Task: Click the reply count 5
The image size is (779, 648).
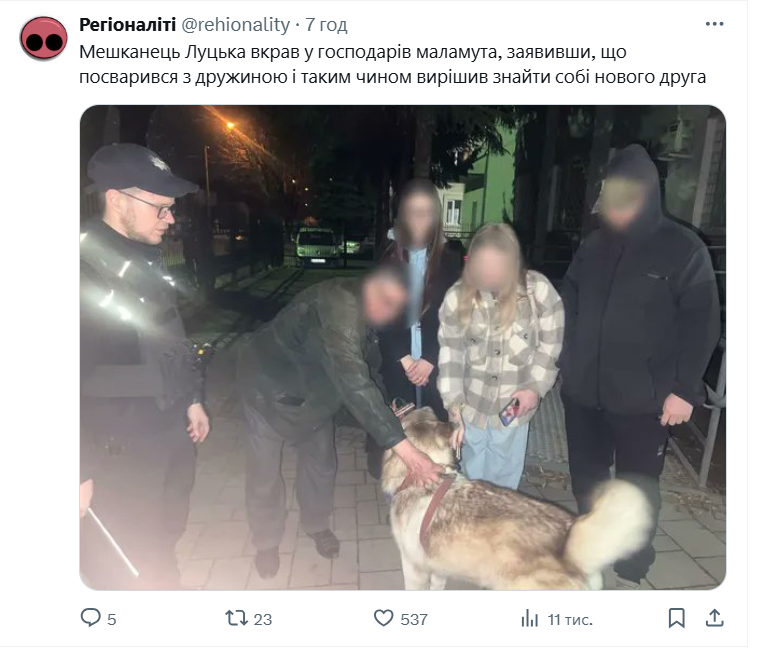Action: [111, 619]
